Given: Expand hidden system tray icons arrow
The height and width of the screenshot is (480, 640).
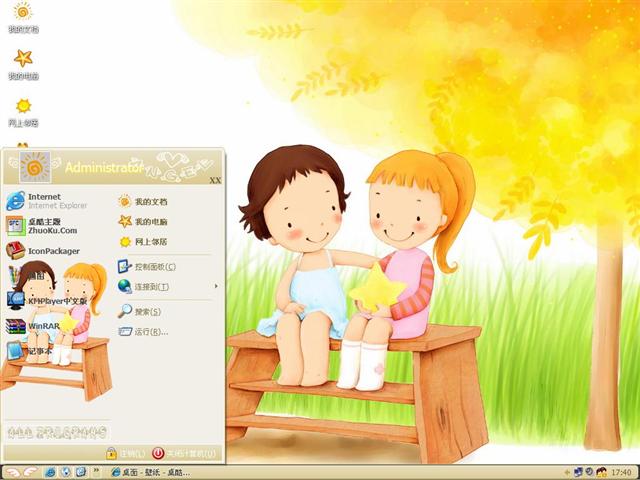Looking at the screenshot, I should [x=567, y=473].
